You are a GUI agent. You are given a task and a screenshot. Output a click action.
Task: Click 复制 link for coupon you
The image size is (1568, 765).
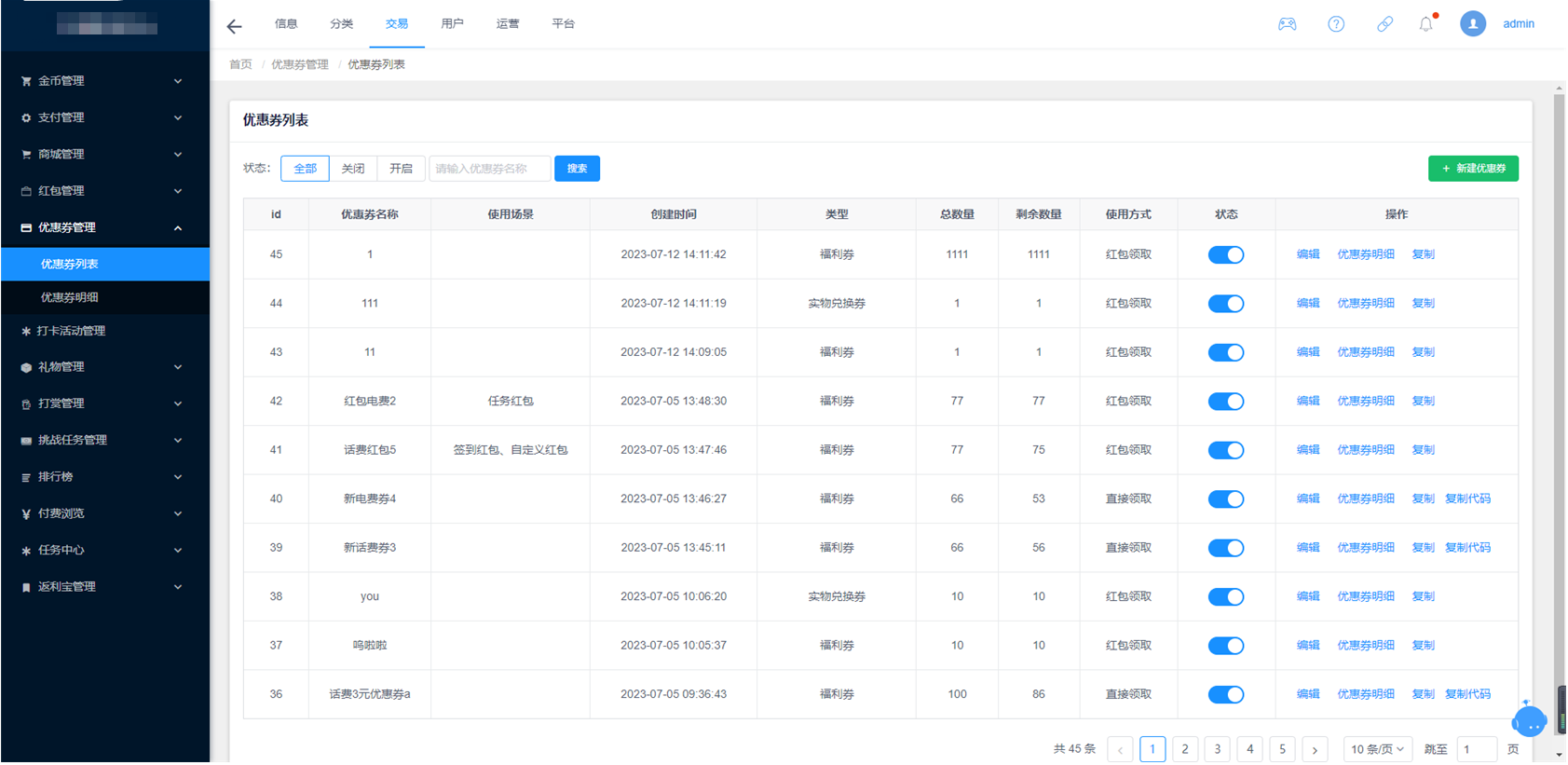click(x=1423, y=596)
